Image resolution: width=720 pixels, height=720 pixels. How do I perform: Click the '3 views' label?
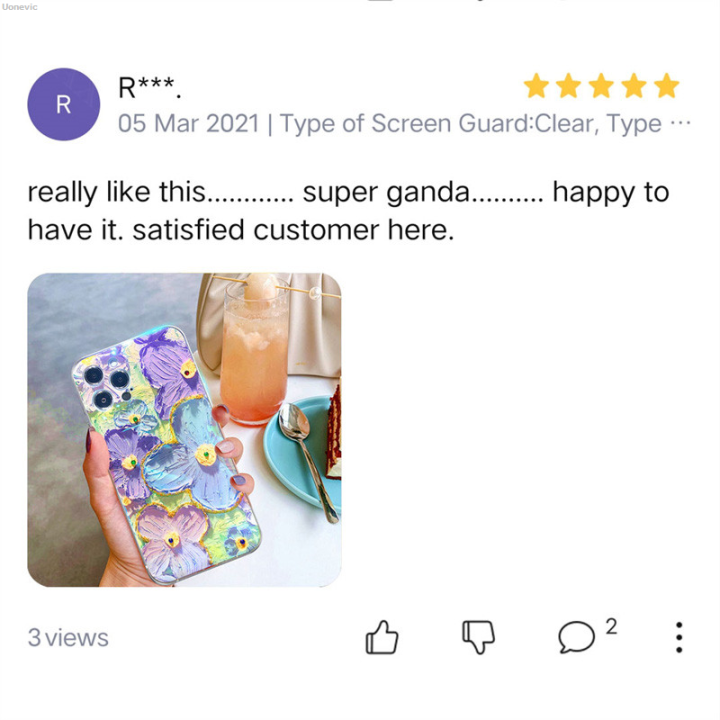click(68, 637)
